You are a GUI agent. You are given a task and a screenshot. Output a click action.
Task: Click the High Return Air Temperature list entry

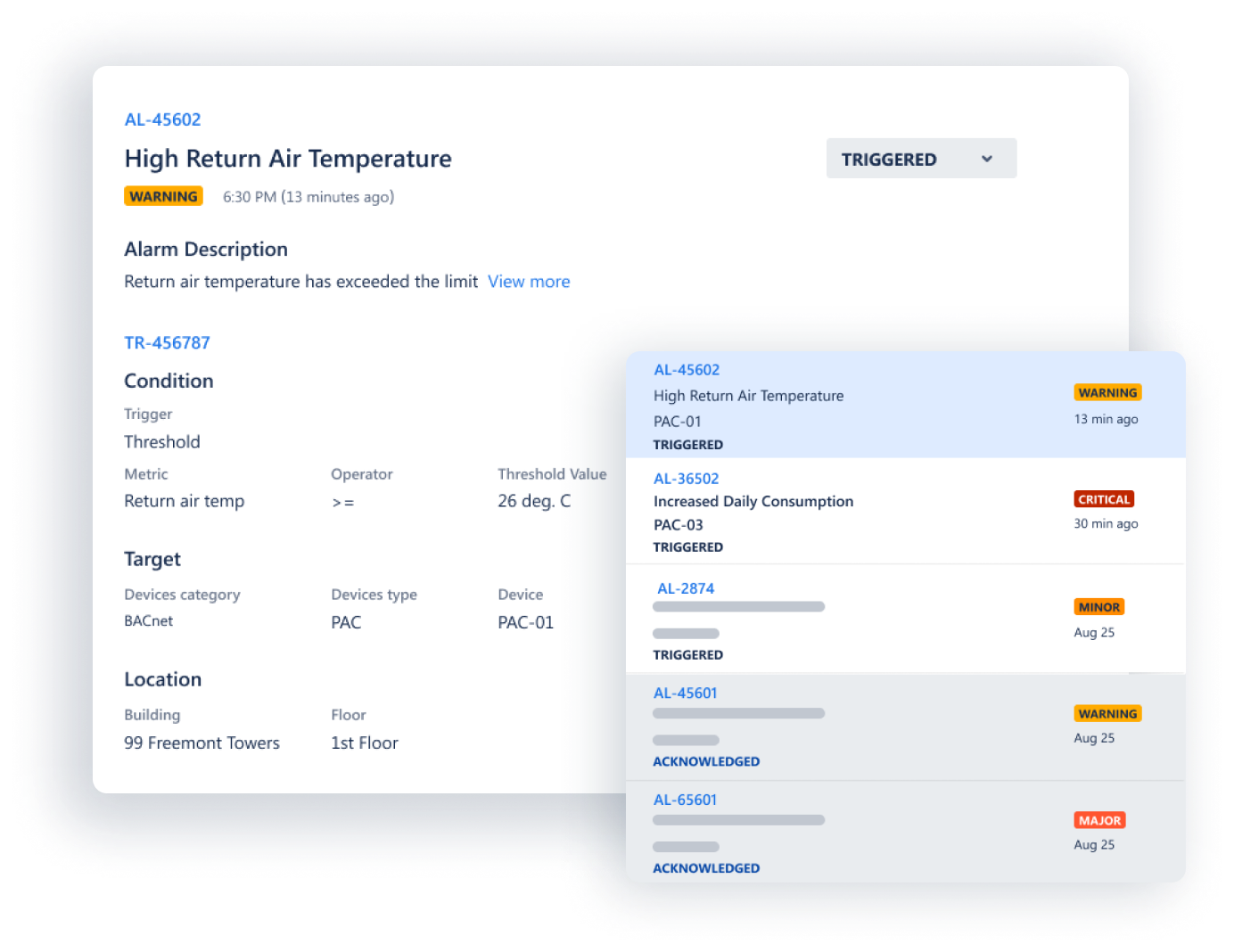(905, 405)
